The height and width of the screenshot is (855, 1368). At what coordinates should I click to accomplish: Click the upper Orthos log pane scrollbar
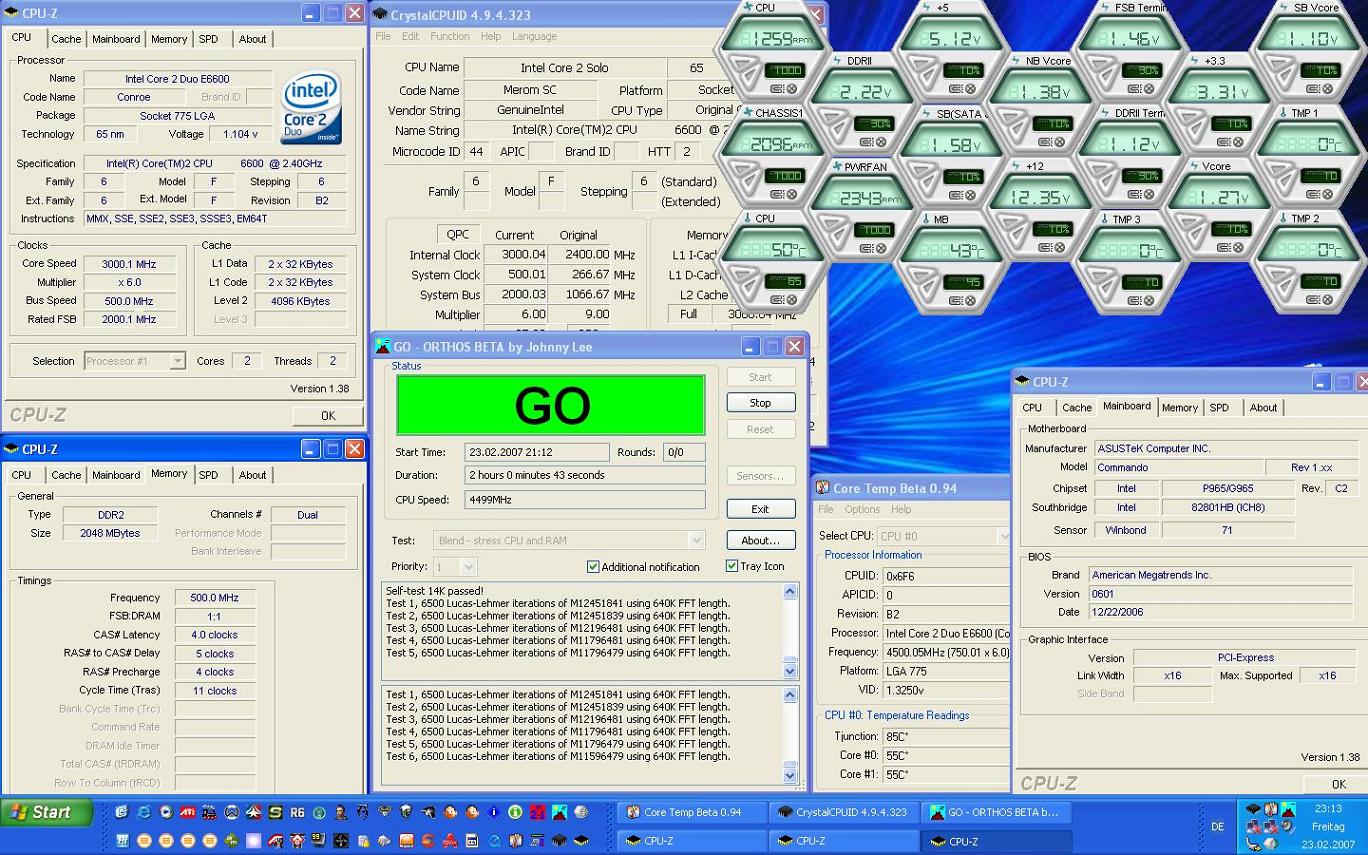tap(790, 630)
